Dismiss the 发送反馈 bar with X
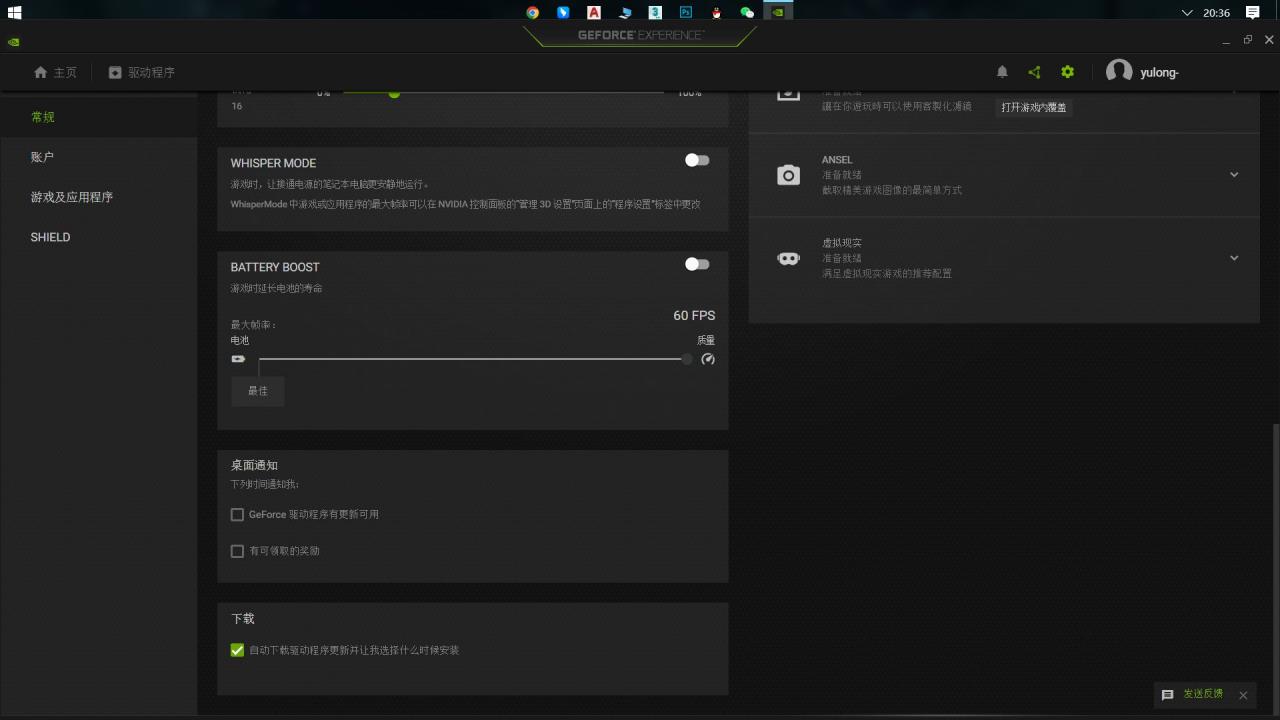This screenshot has width=1280, height=720. click(x=1243, y=695)
